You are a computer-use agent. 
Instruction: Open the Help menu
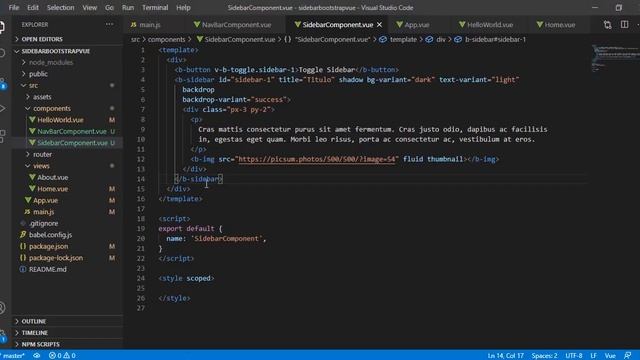[183, 8]
